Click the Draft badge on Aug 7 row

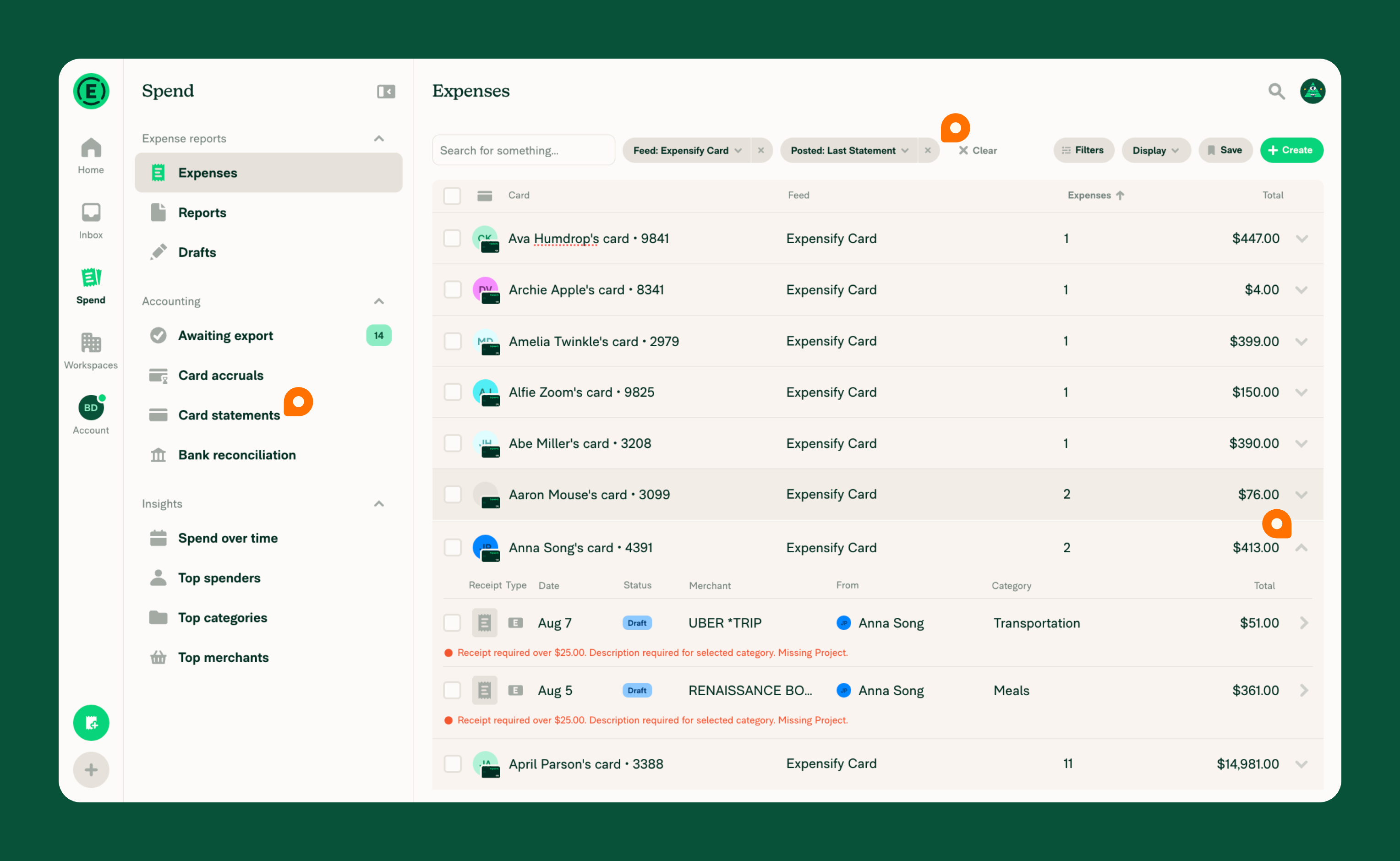[637, 623]
